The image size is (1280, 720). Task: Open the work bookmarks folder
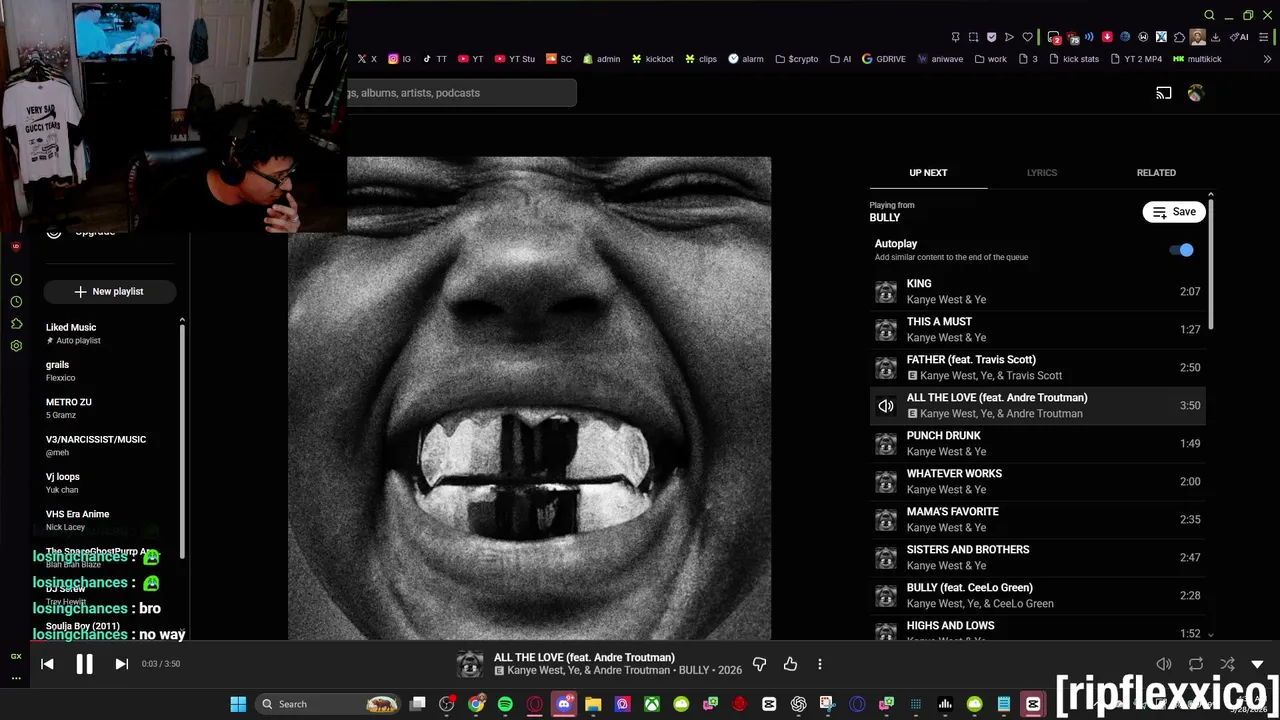coord(990,59)
